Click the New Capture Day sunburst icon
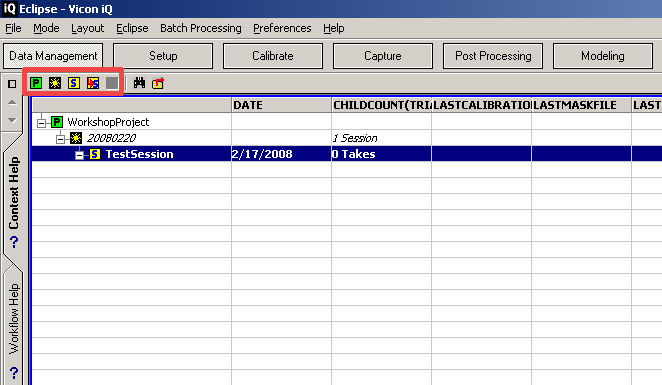Viewport: 662px width, 385px height. [55, 83]
